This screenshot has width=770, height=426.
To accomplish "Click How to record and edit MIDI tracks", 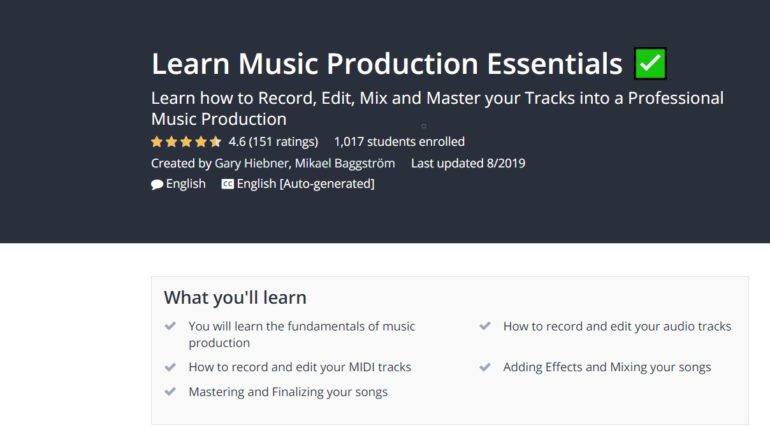I will pos(300,367).
